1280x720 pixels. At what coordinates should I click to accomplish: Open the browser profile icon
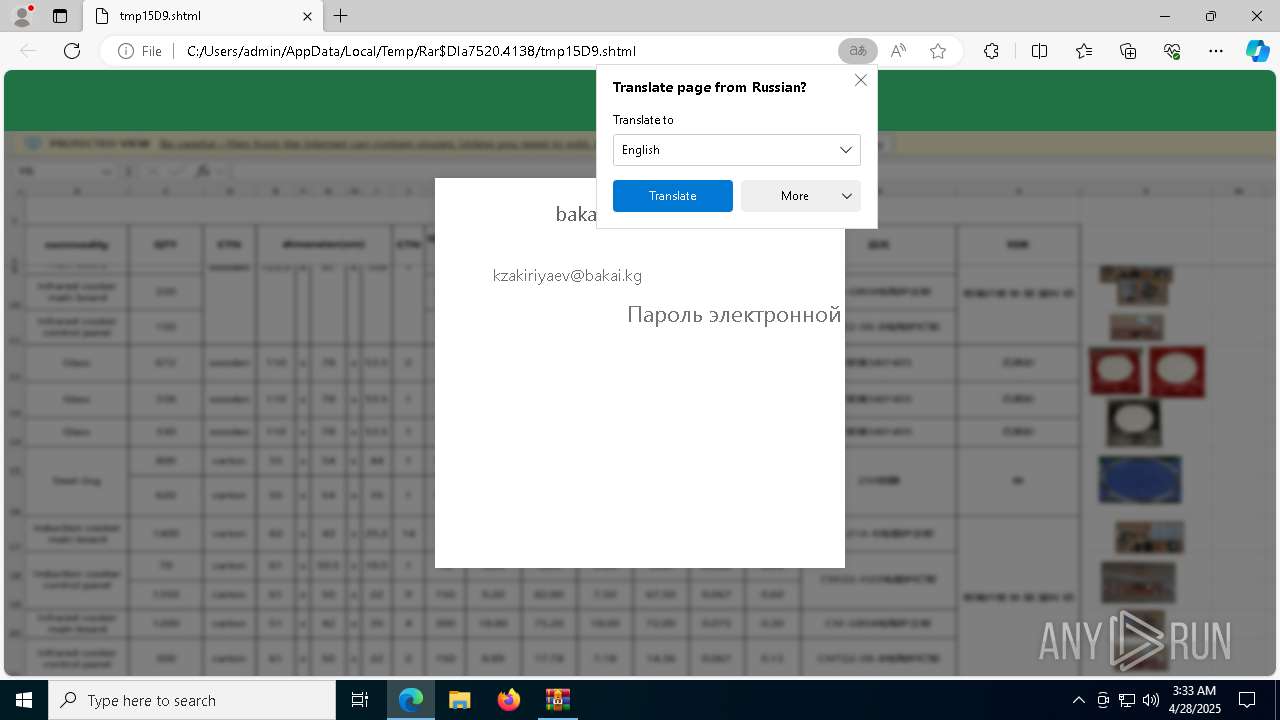coord(22,16)
